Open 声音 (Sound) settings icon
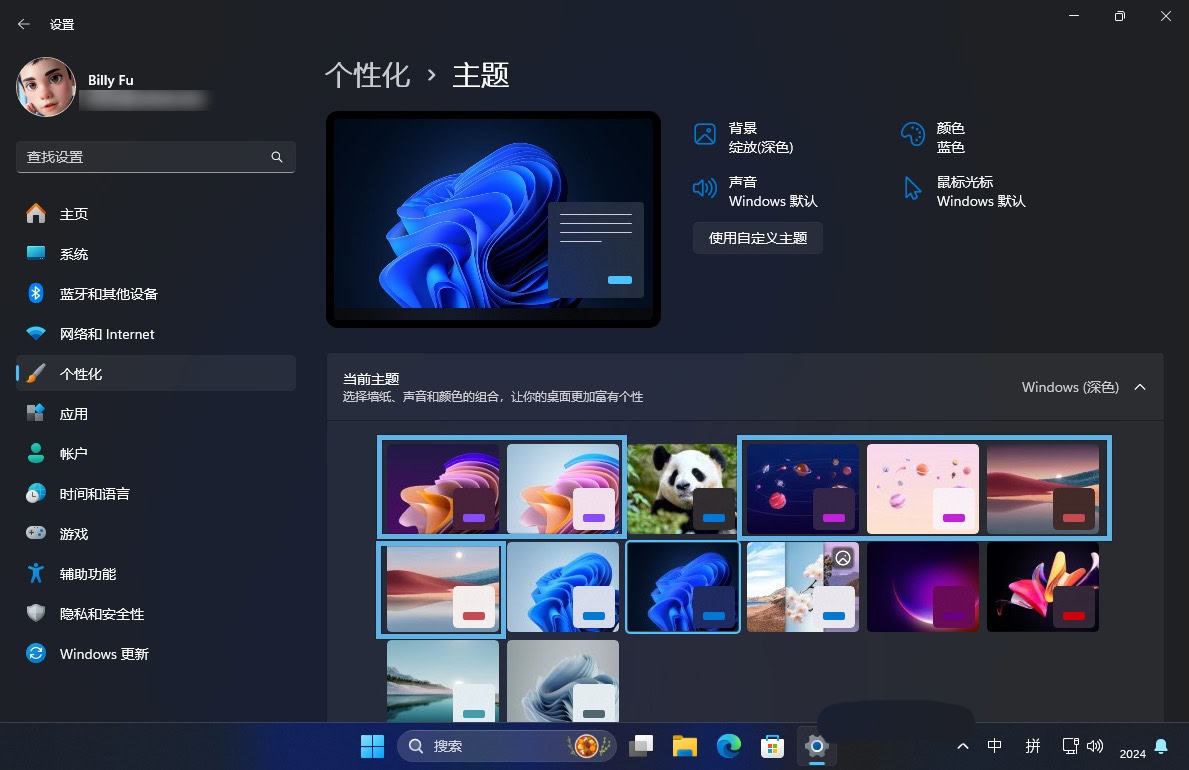Viewport: 1189px width, 770px height. point(705,188)
